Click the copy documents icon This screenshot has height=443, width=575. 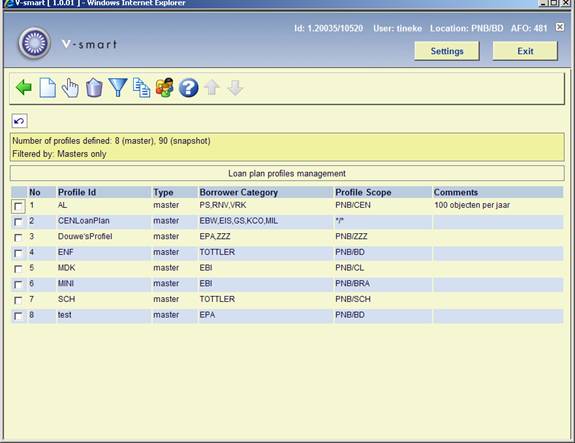point(142,88)
